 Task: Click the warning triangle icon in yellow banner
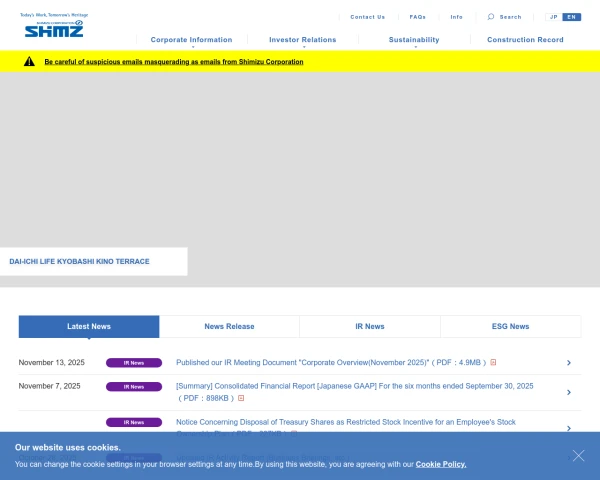[29, 61]
